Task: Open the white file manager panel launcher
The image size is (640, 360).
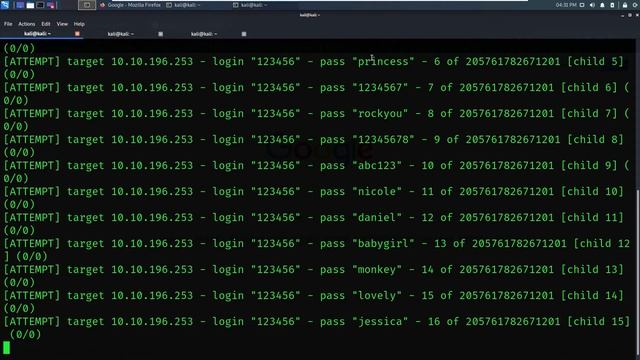Action: point(30,5)
